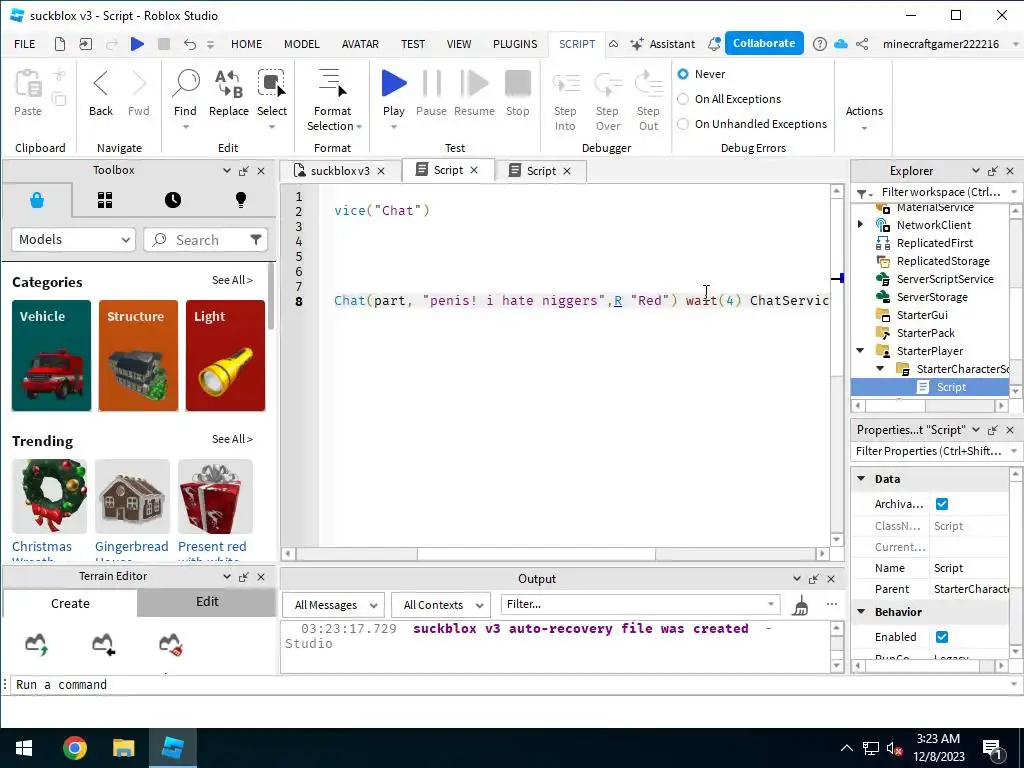Click the Christmas Wreath trending item
The height and width of the screenshot is (768, 1024).
pos(49,508)
